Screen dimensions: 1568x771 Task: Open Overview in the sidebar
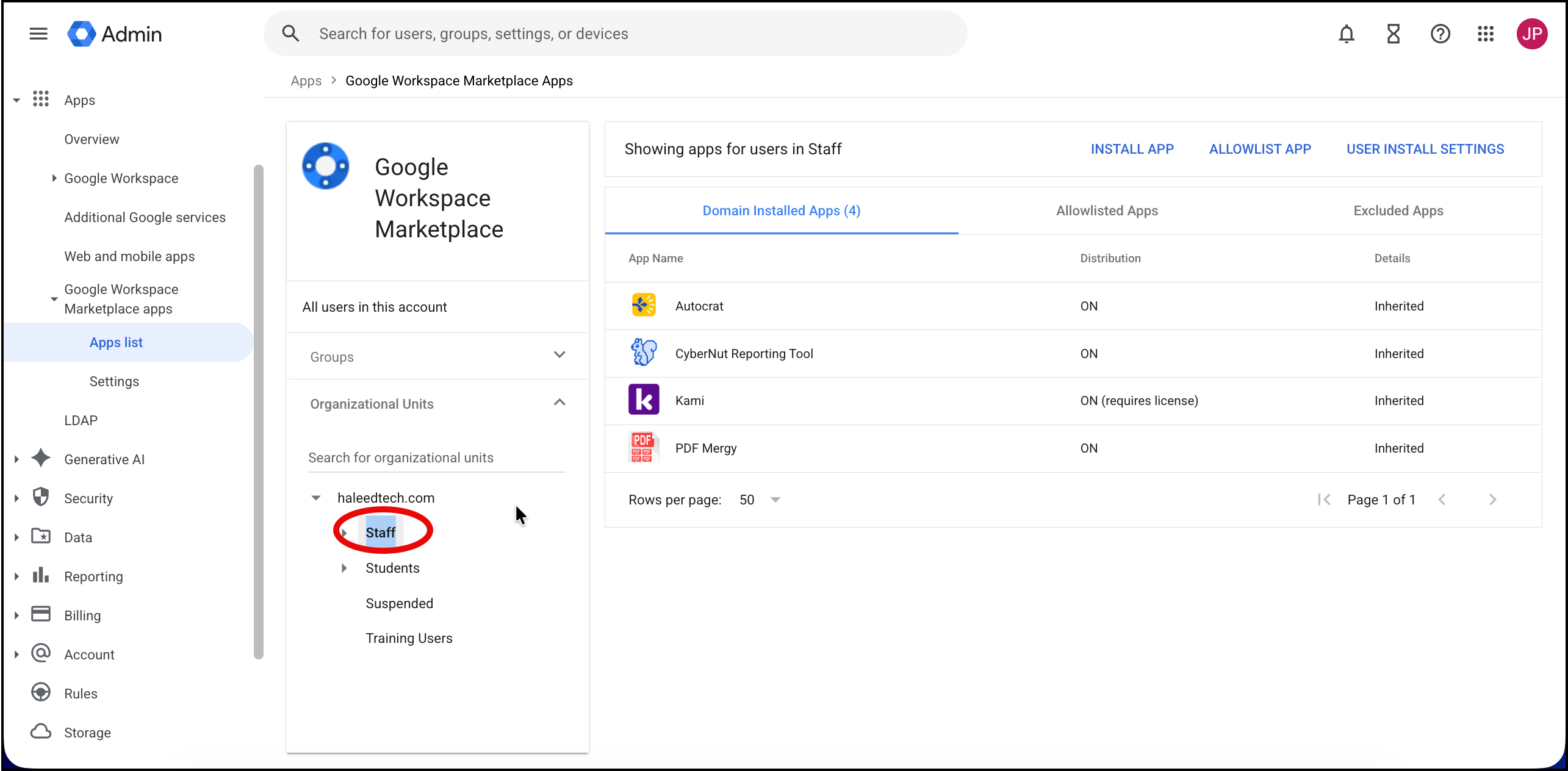point(92,139)
